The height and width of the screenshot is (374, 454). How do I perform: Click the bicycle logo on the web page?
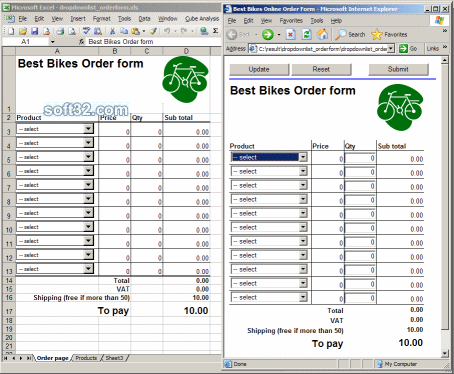pos(400,107)
